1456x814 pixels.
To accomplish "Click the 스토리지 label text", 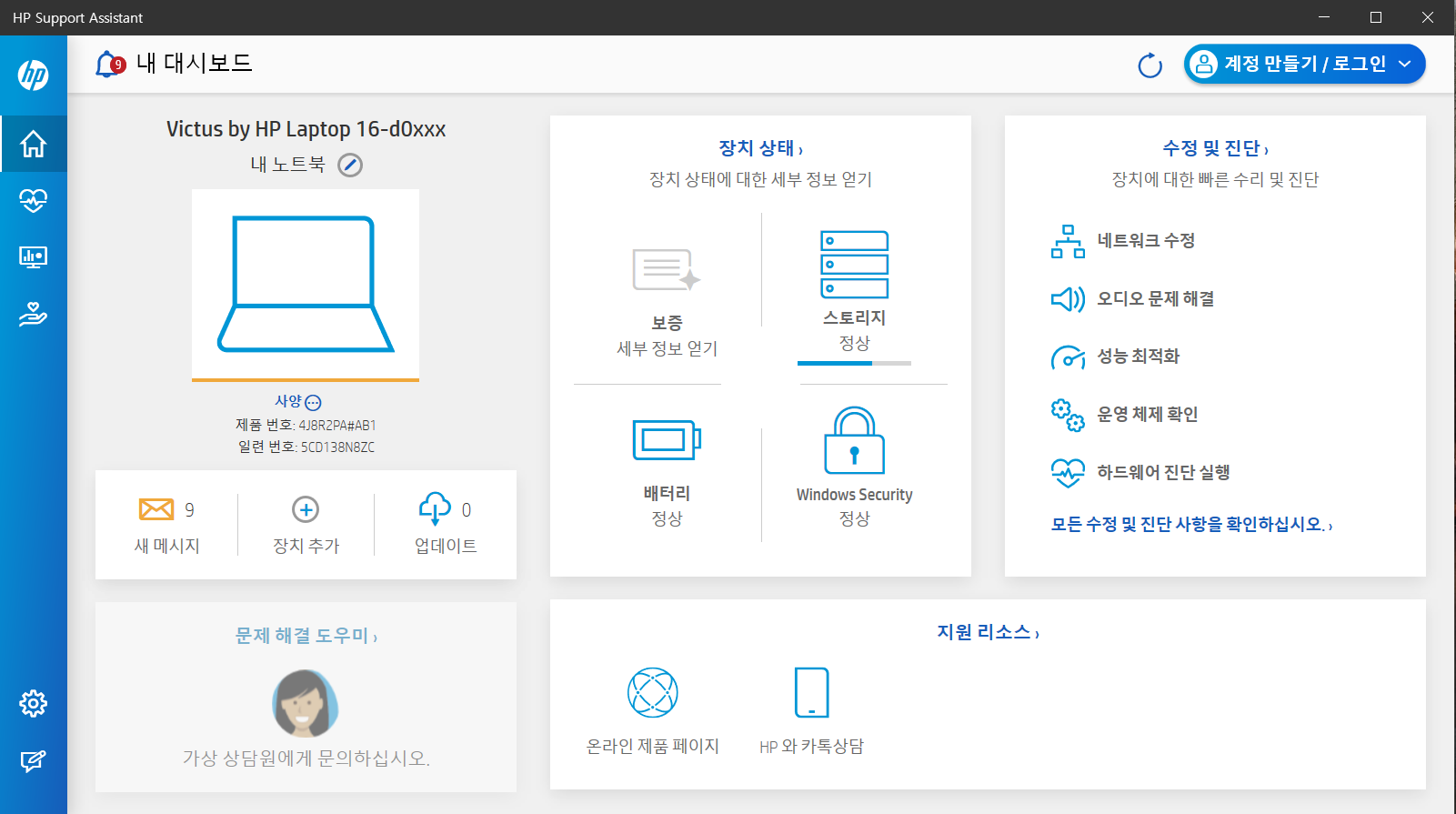I will [x=855, y=317].
